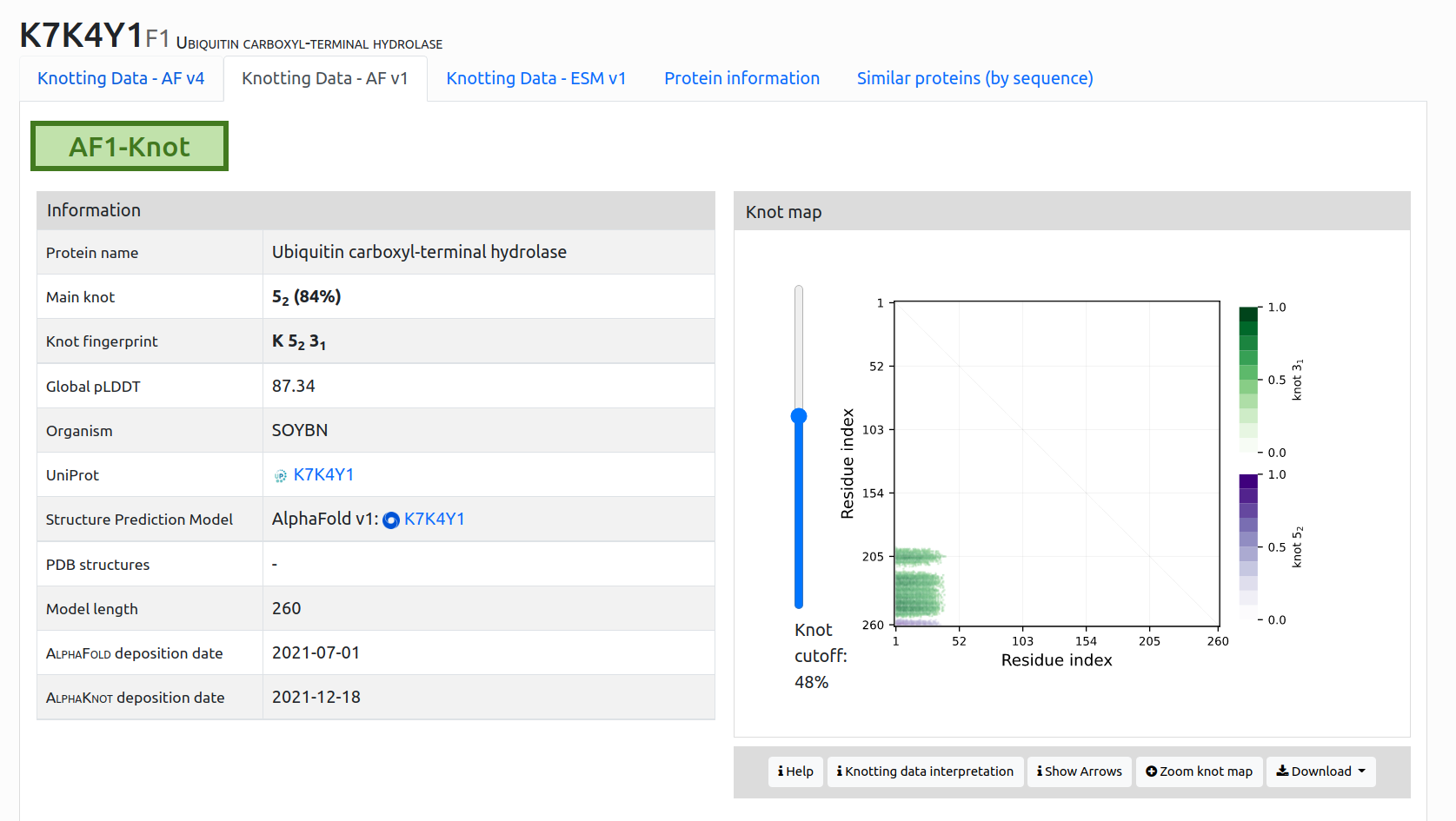Viewport: 1456px width, 821px height.
Task: Click Zoom knot map button
Action: point(1199,771)
